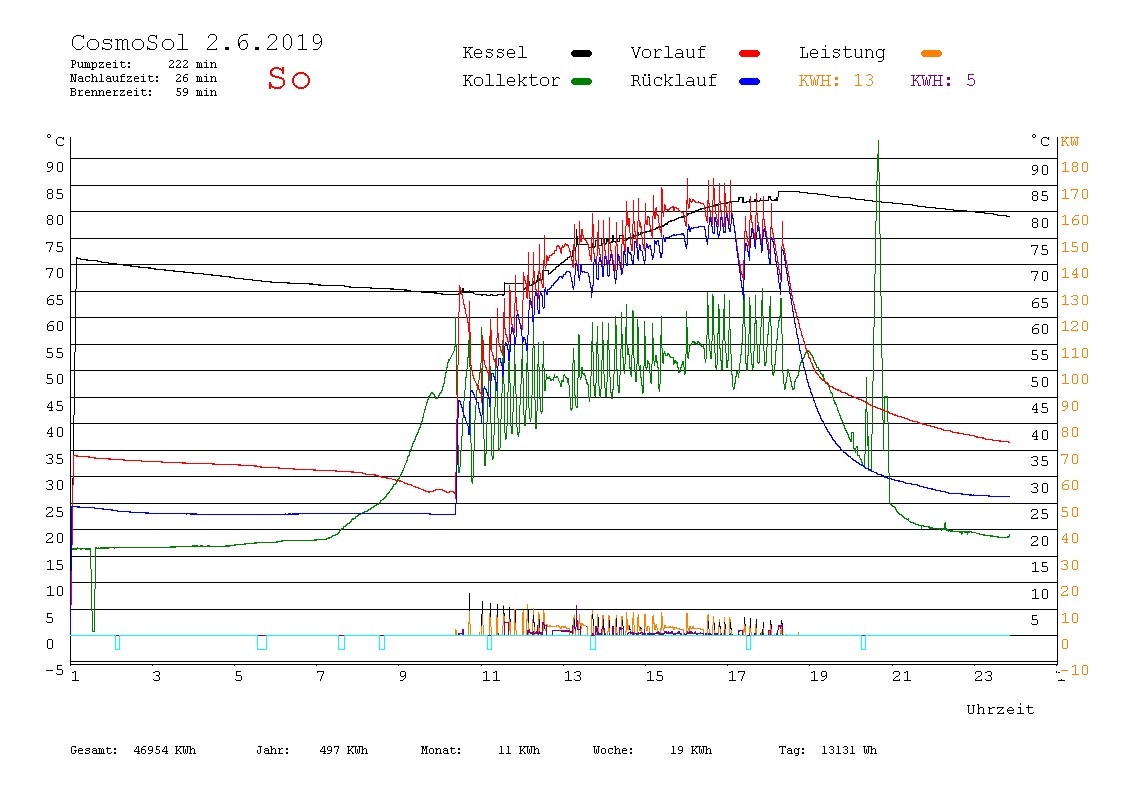Select "-5" on the left temperature axis
The image size is (1148, 812).
(55, 669)
